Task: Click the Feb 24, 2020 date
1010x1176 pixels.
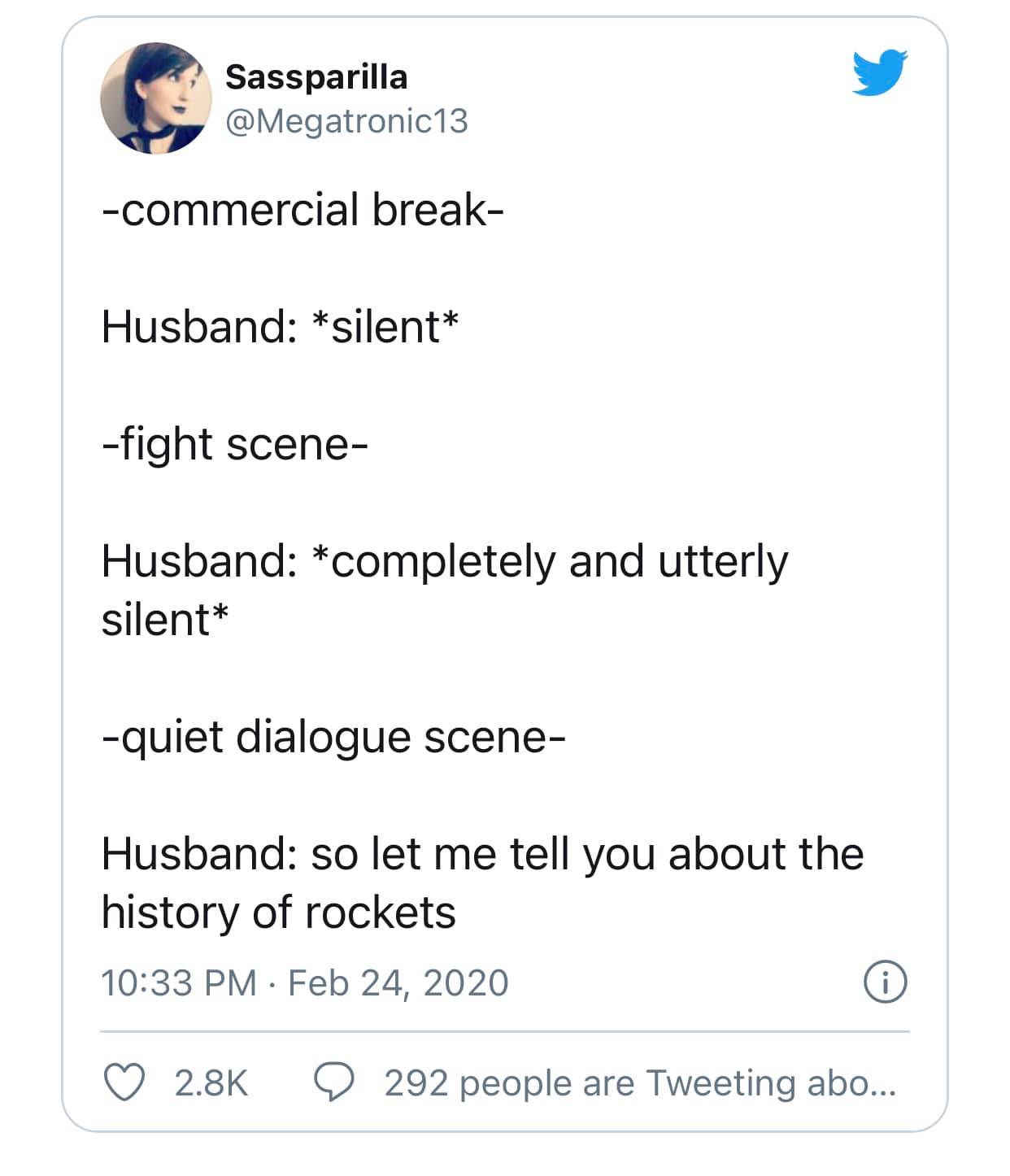Action: [x=398, y=982]
